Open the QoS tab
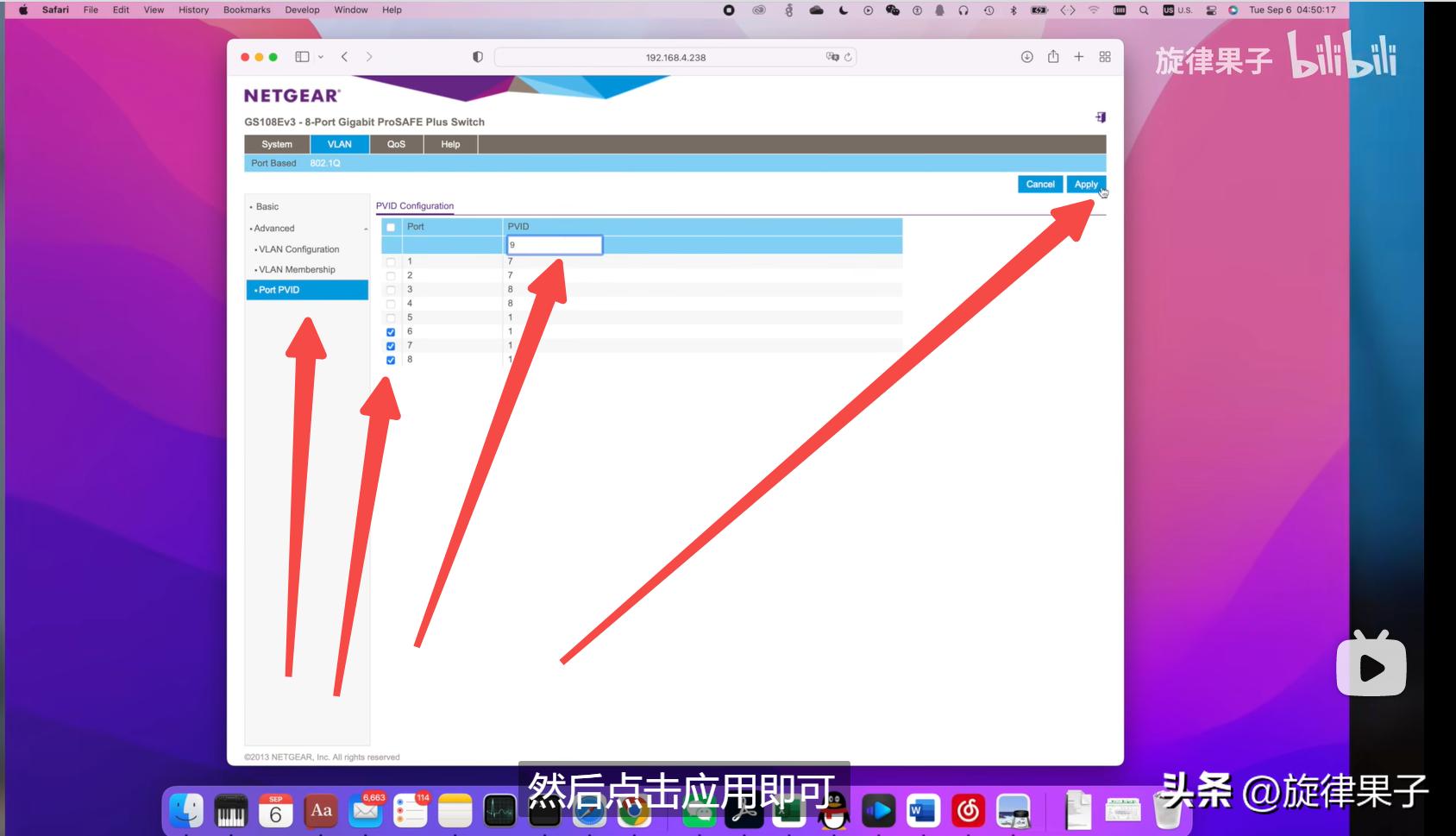Viewport: 1456px width, 836px height. (x=396, y=144)
